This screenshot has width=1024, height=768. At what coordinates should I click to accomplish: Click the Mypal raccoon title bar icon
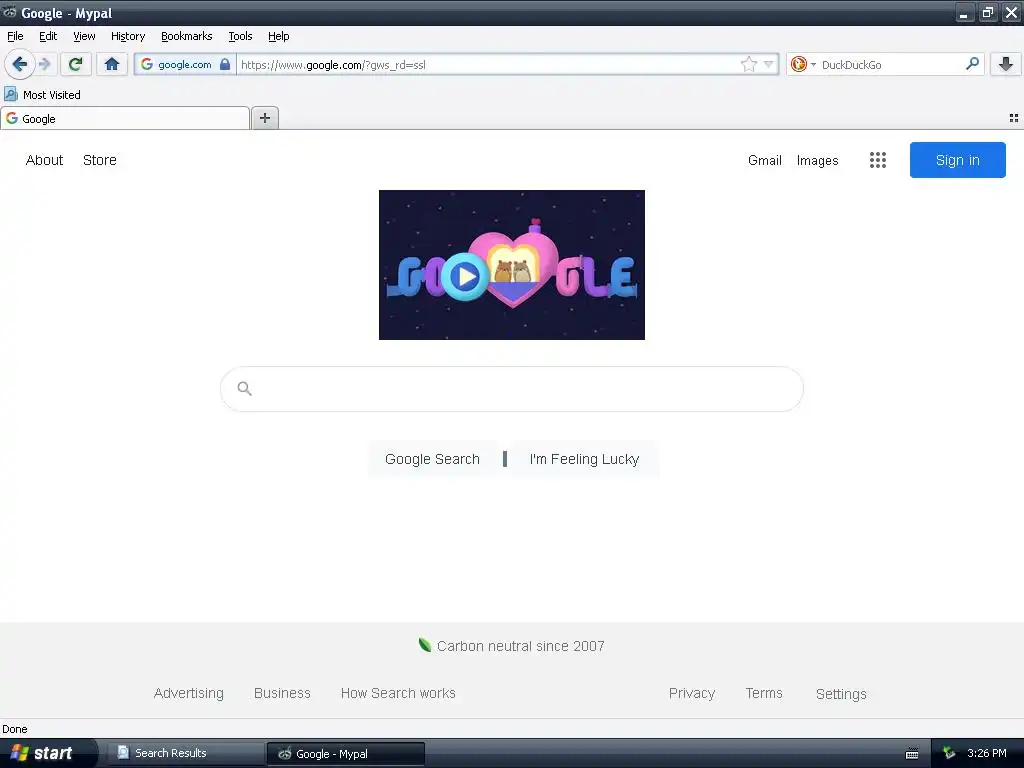pos(9,12)
